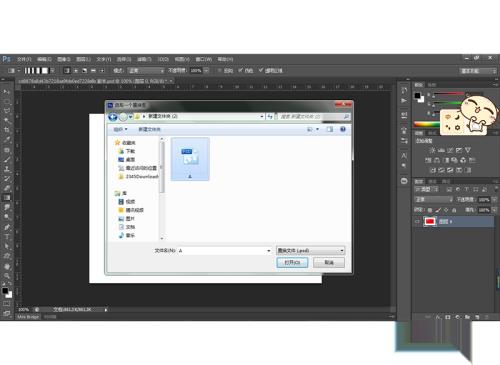Click the Help icon in the file dialog
The image size is (500, 365).
point(343,129)
